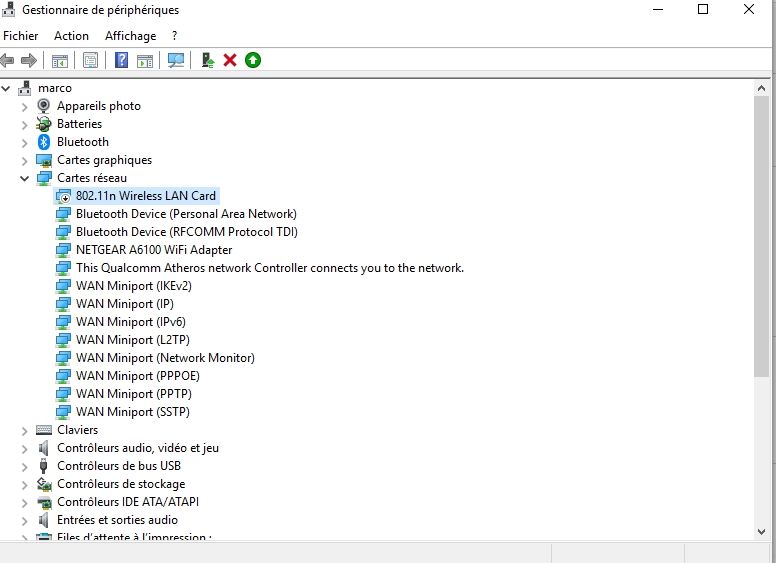The width and height of the screenshot is (776, 563).
Task: Click the Cartes graphiques display icon
Action: pyautogui.click(x=44, y=160)
